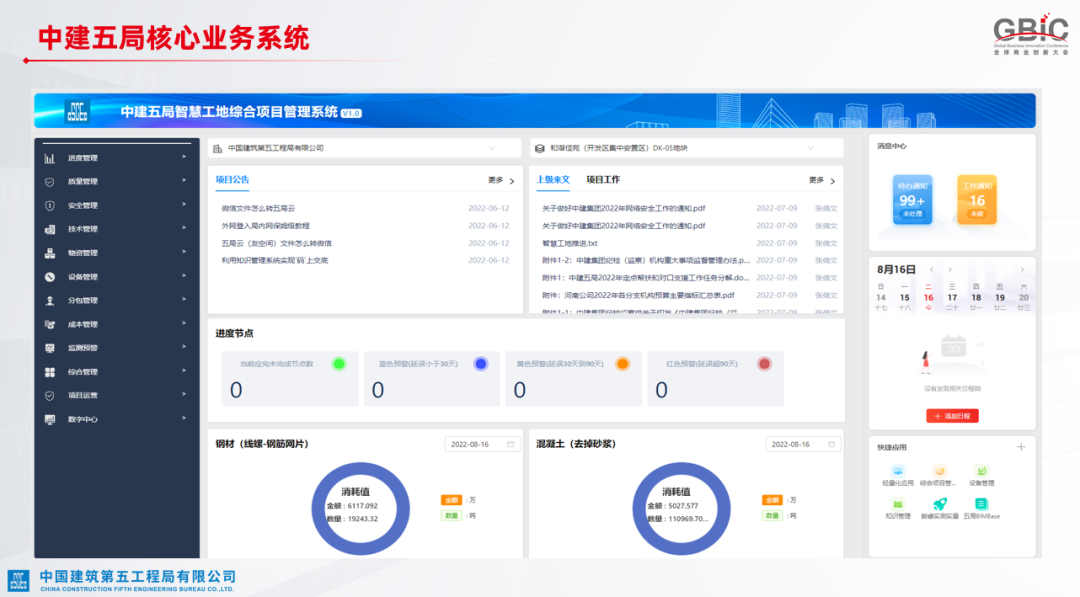
Task: Expand the 进度管理 menu chevron
Action: (x=184, y=157)
